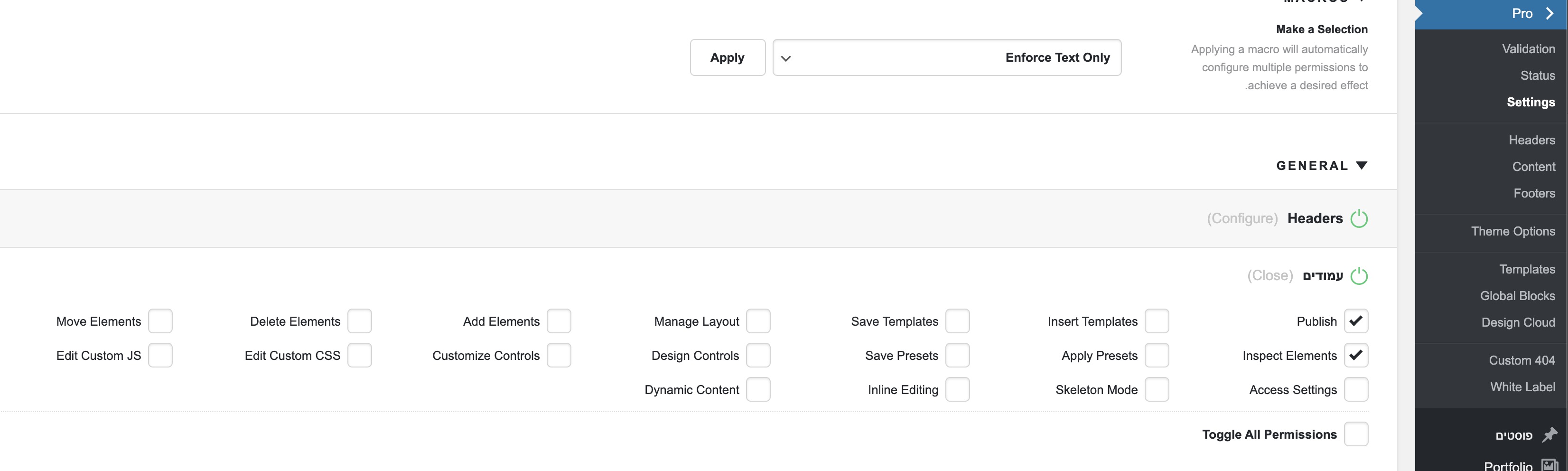The width and height of the screenshot is (1568, 471).
Task: Open Theme Options menu item
Action: [1512, 231]
